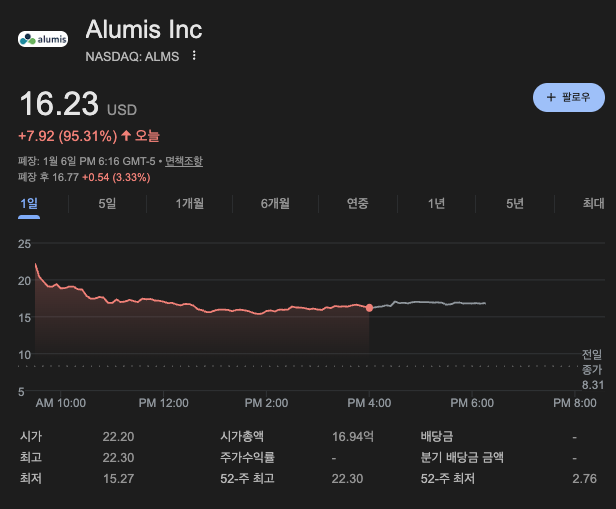Screen dimensions: 616x509
Task: Click the PM 8:00 axis label
Action: point(575,403)
